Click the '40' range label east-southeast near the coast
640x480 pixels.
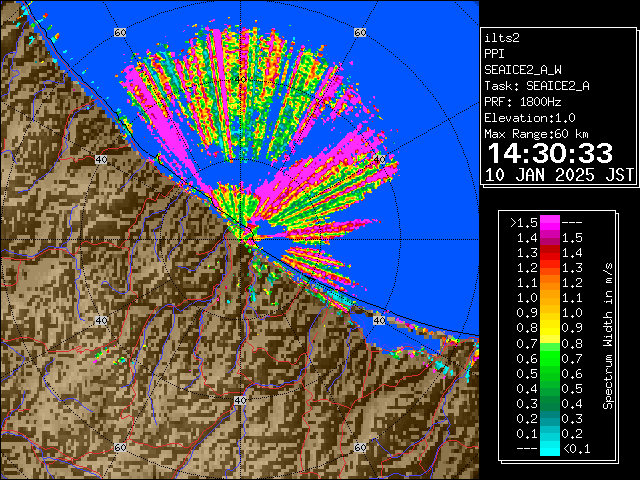pyautogui.click(x=380, y=321)
